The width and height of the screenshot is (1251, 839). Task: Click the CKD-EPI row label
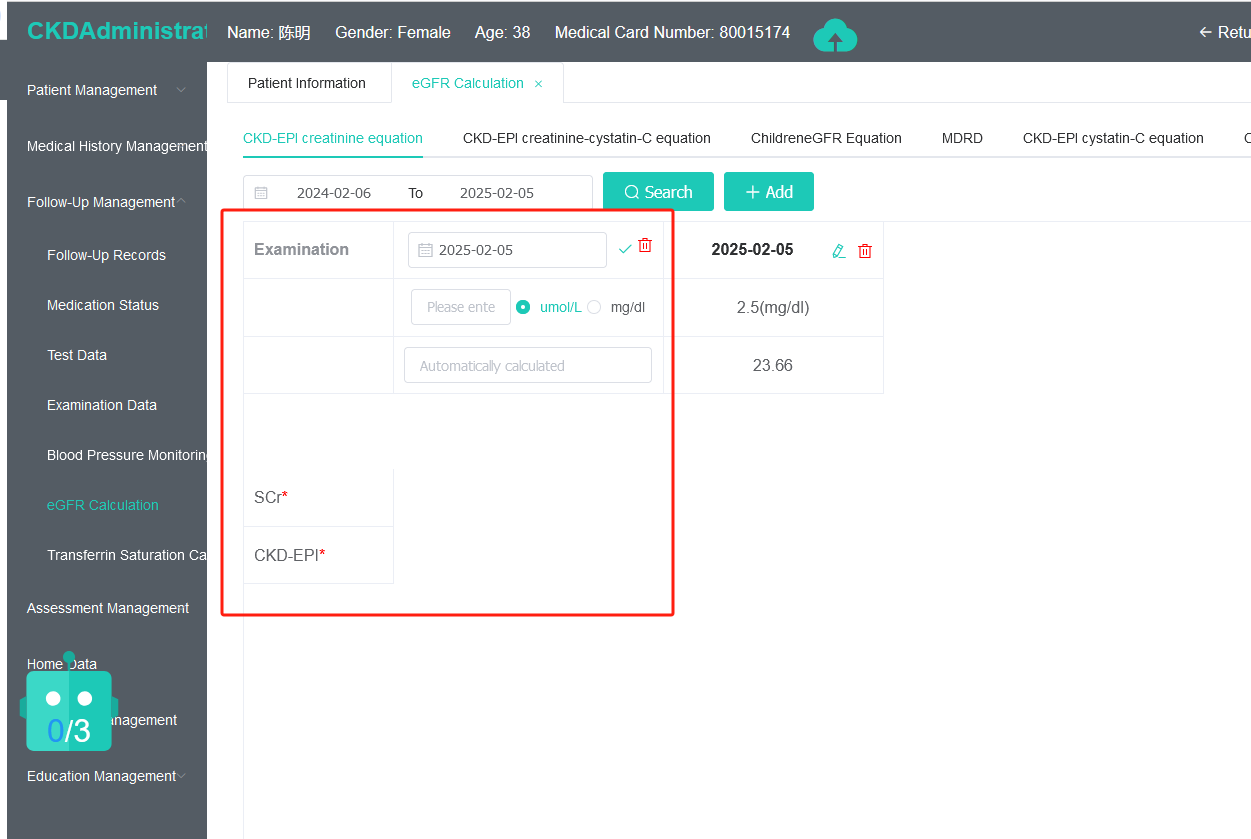(290, 555)
